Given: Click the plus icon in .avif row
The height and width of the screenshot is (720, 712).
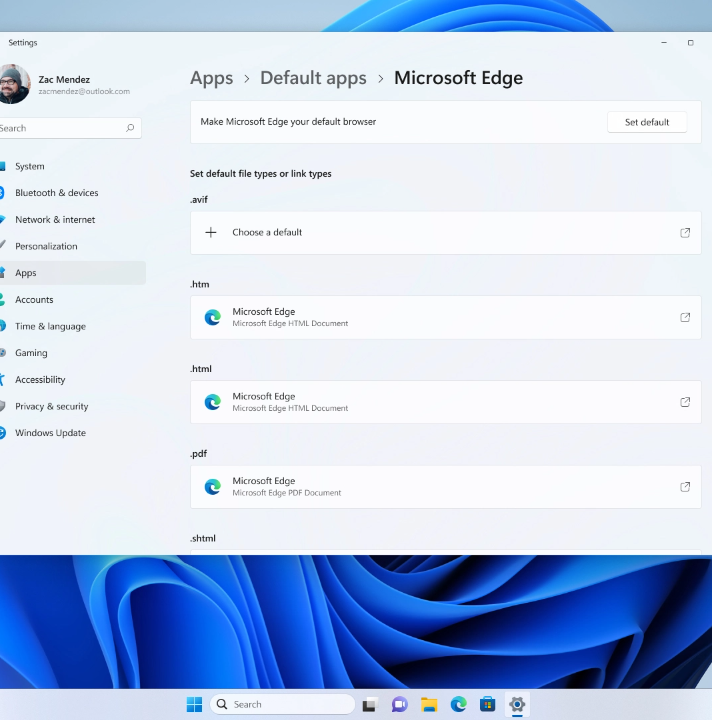Looking at the screenshot, I should coord(211,232).
